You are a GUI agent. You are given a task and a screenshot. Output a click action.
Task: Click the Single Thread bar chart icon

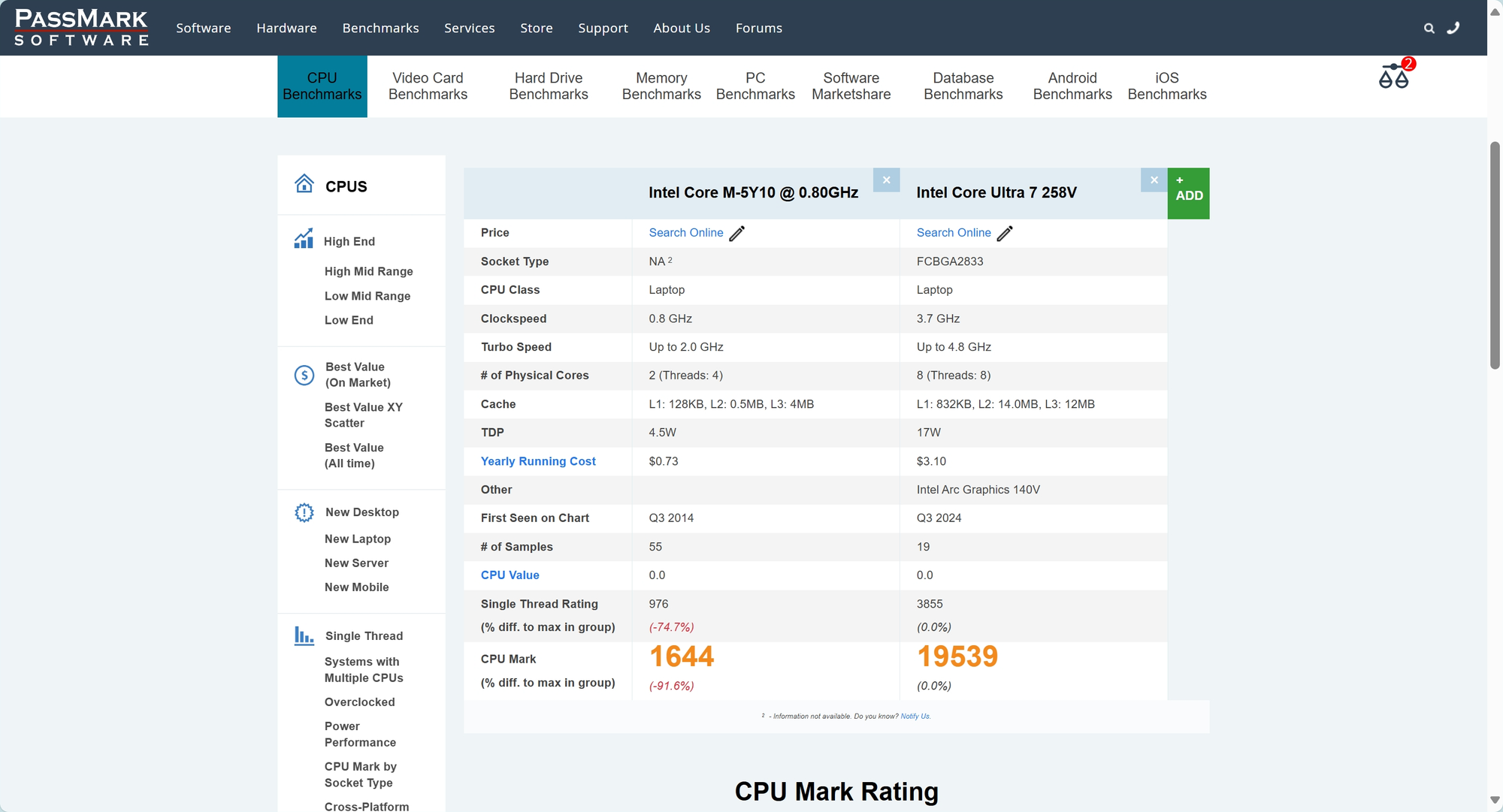click(x=304, y=636)
